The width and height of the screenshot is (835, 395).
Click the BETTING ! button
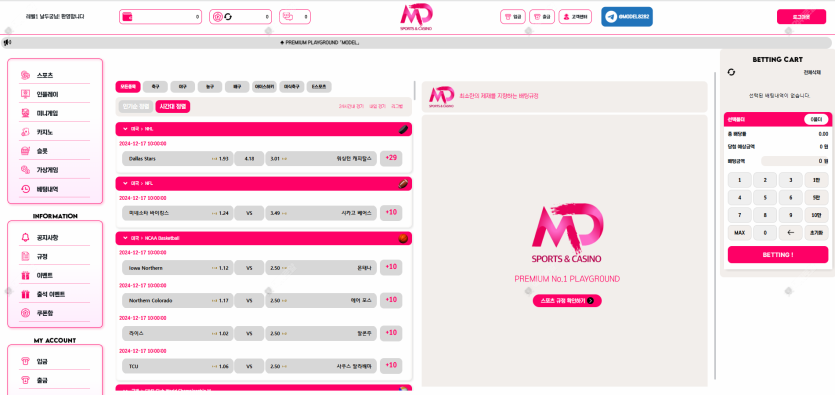pos(777,254)
